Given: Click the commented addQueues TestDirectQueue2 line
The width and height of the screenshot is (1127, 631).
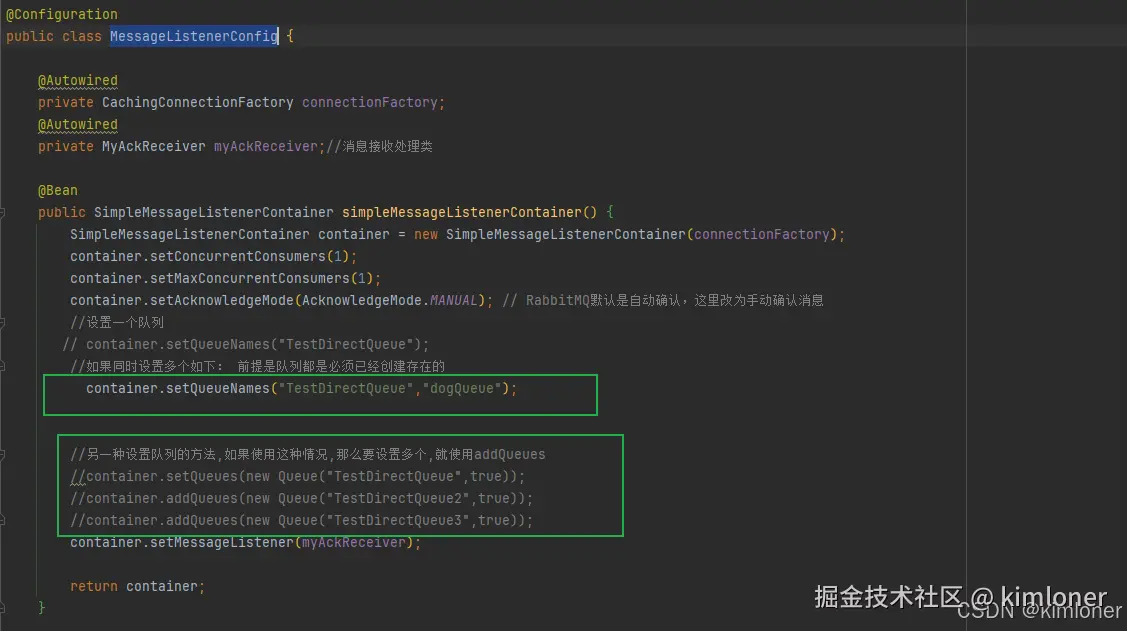Looking at the screenshot, I should (302, 498).
